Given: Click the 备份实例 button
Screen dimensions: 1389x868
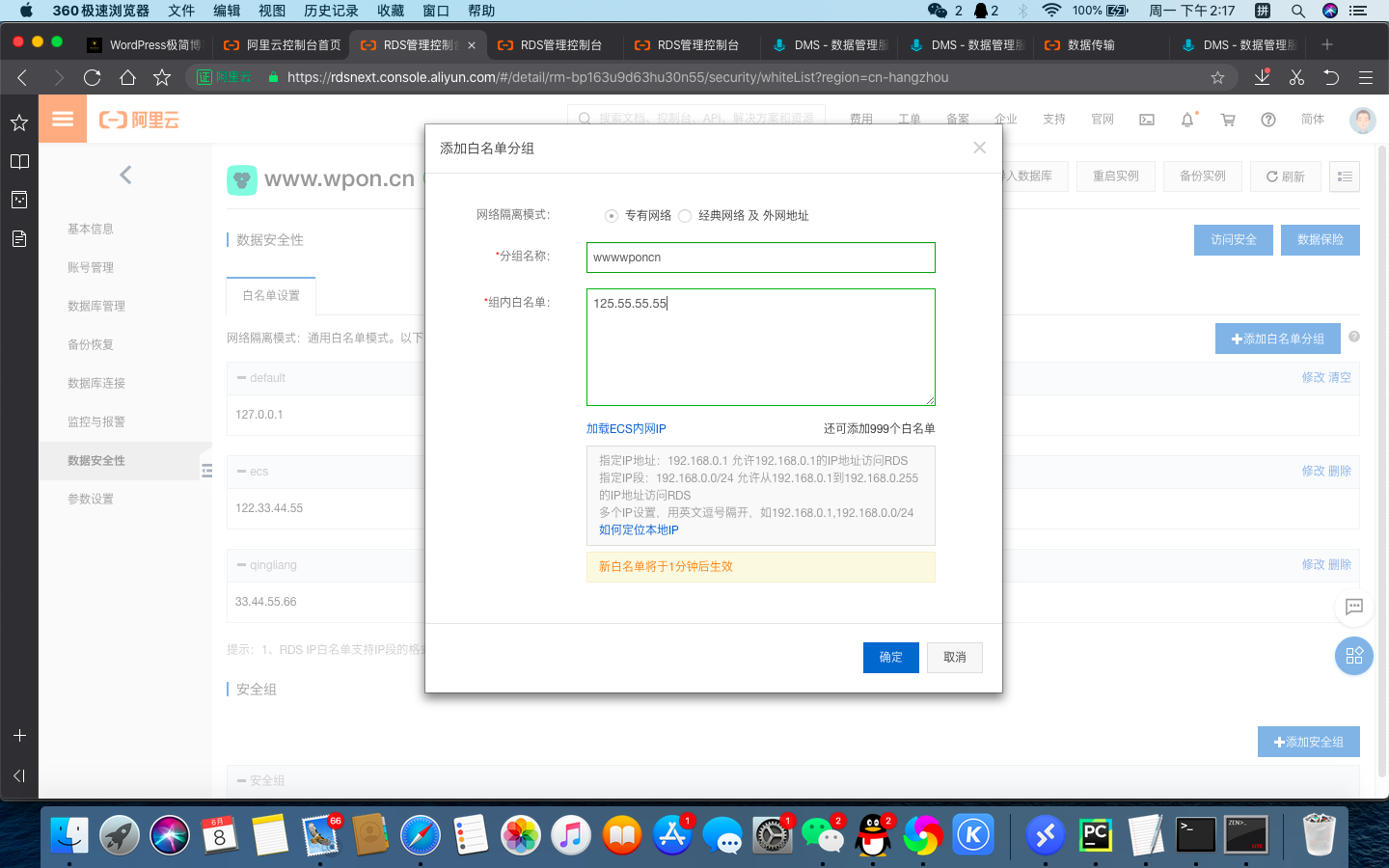Looking at the screenshot, I should [1203, 176].
